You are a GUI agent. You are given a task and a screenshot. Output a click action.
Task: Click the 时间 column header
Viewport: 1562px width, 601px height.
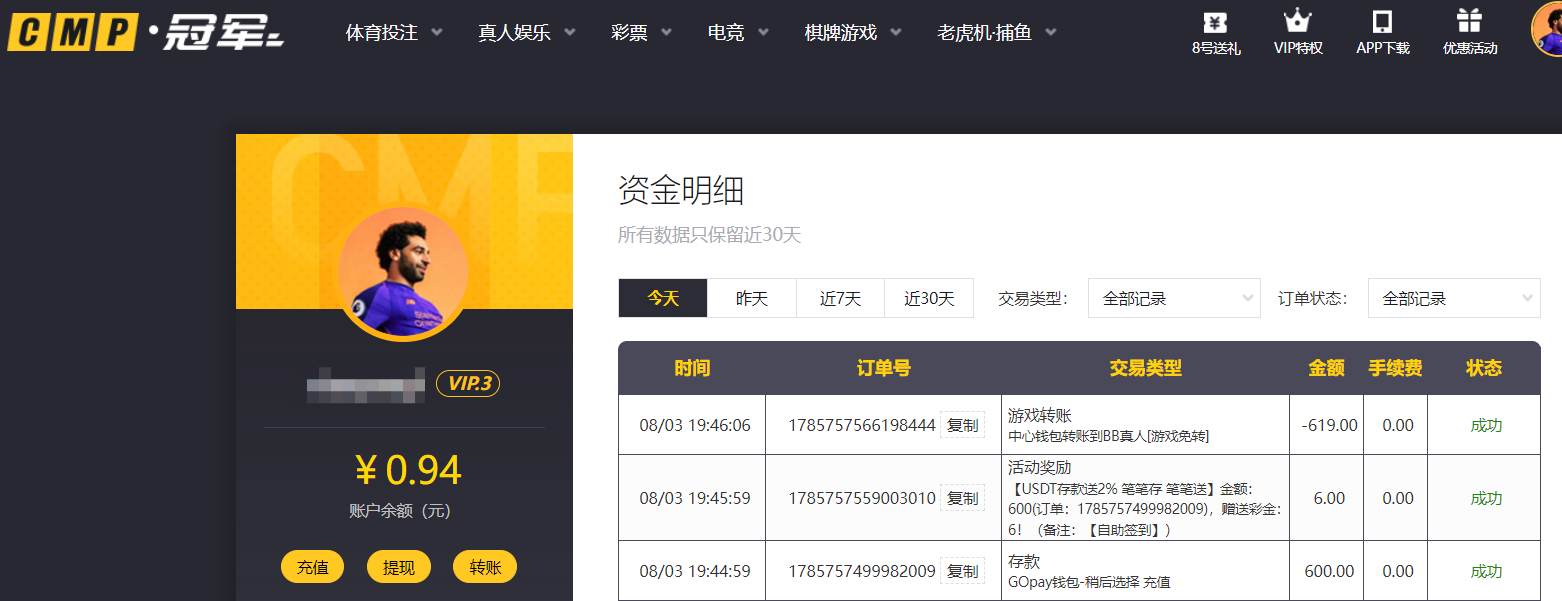tap(692, 368)
